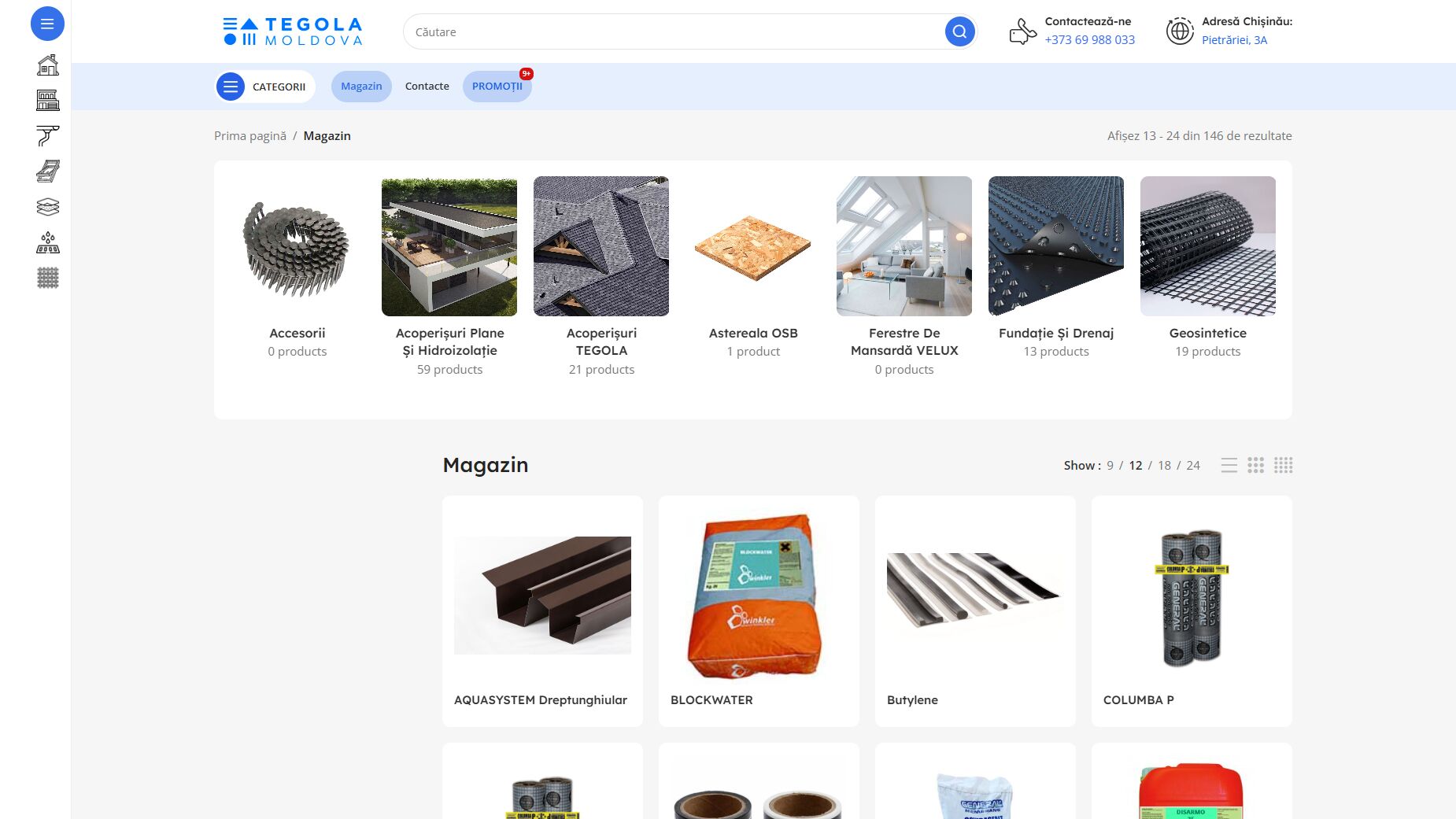Open the red canister product image
The image size is (1456, 819).
(x=1192, y=787)
